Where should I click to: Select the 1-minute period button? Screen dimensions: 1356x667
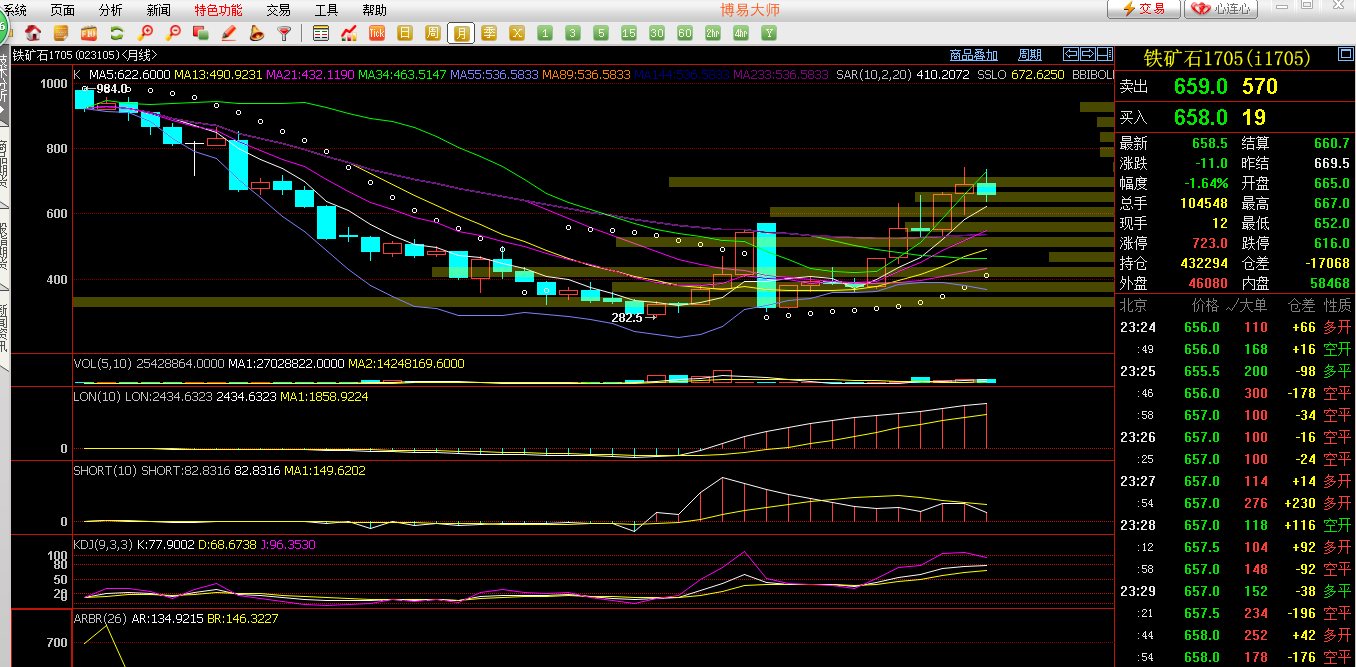[x=545, y=33]
